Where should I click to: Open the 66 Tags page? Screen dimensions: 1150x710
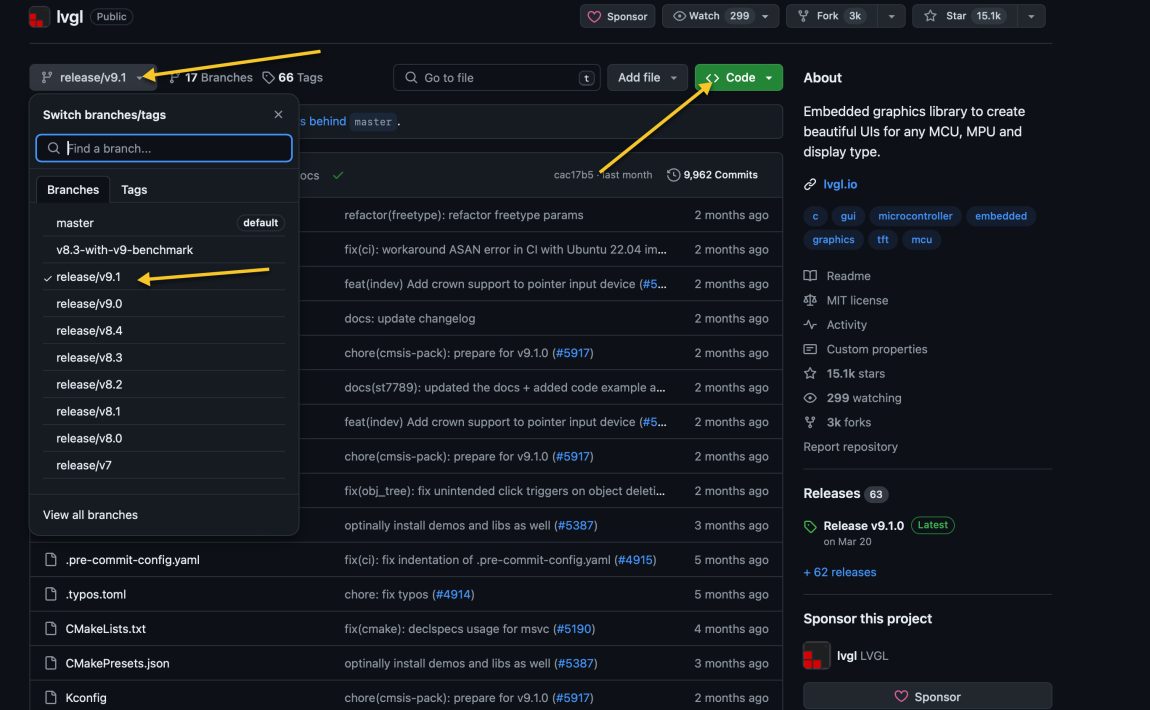pos(292,77)
